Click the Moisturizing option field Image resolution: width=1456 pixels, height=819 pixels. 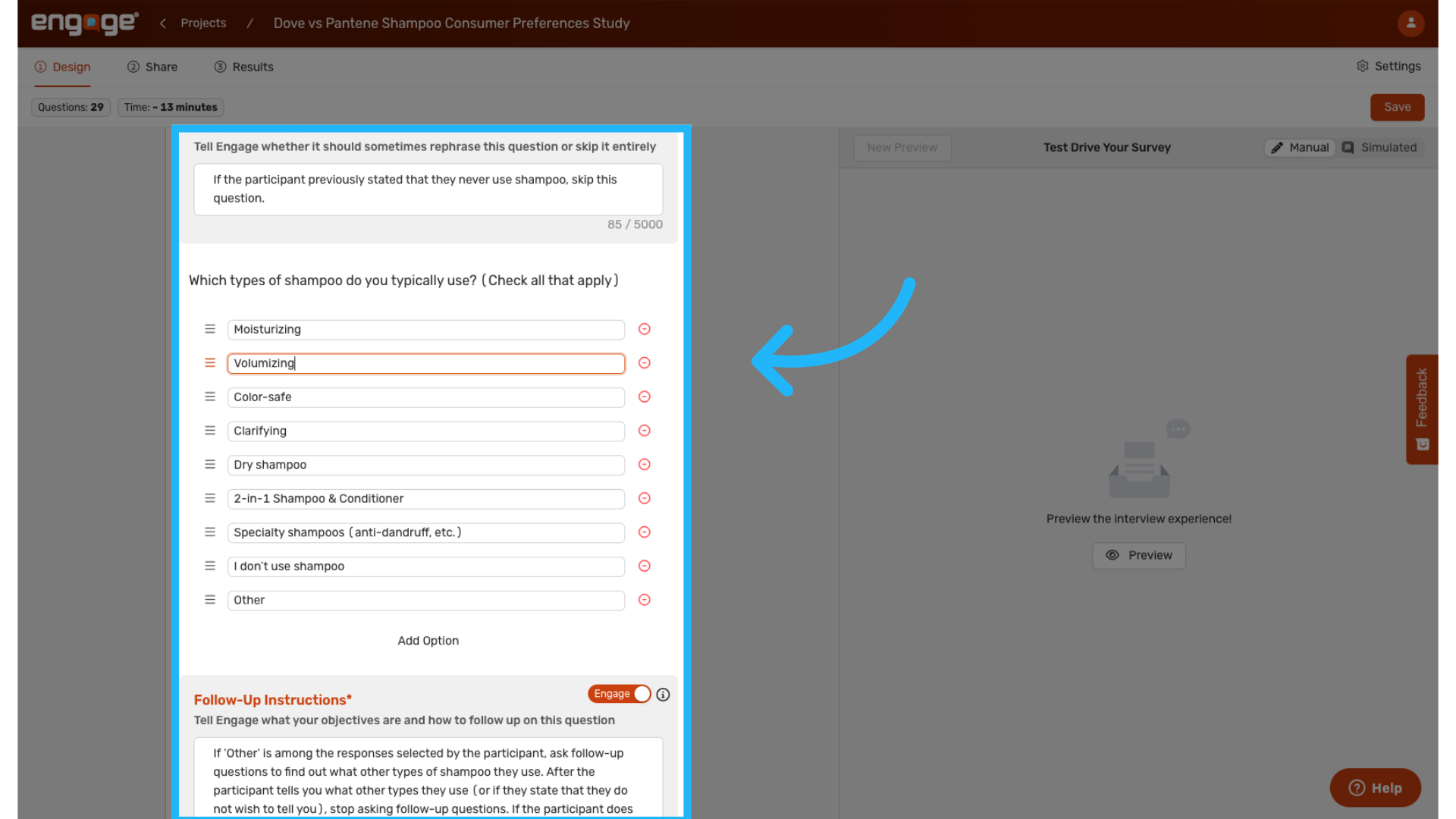[426, 330]
